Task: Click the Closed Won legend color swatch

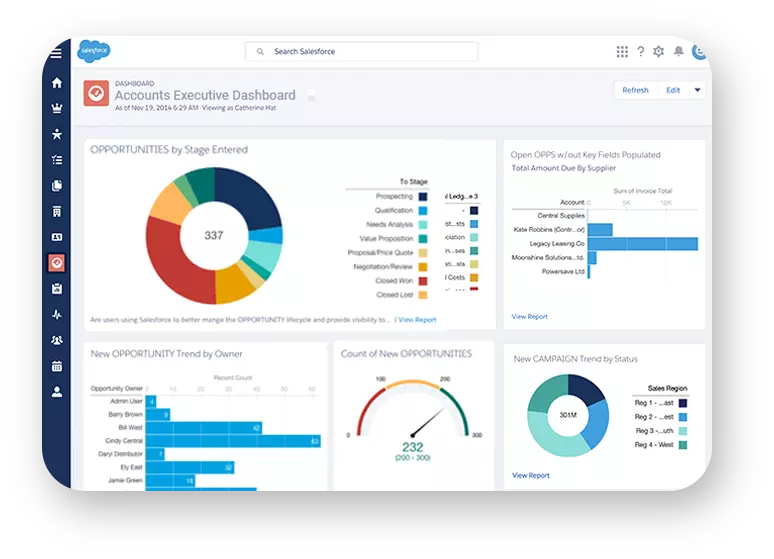Action: click(423, 281)
